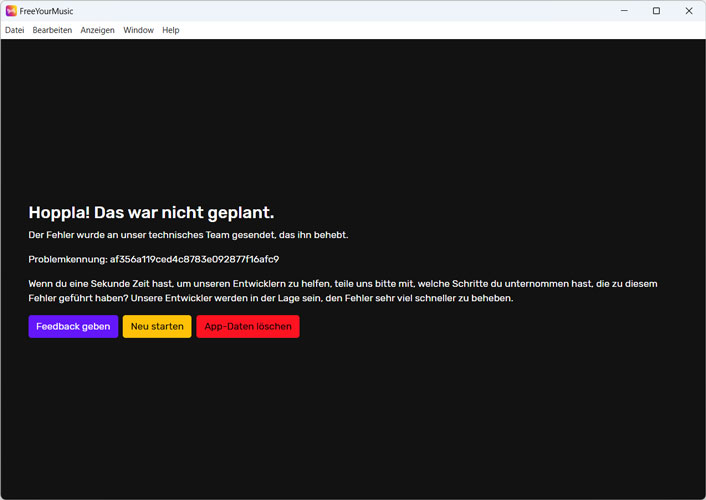
Task: Open the Bearbeiten menu
Action: point(52,30)
